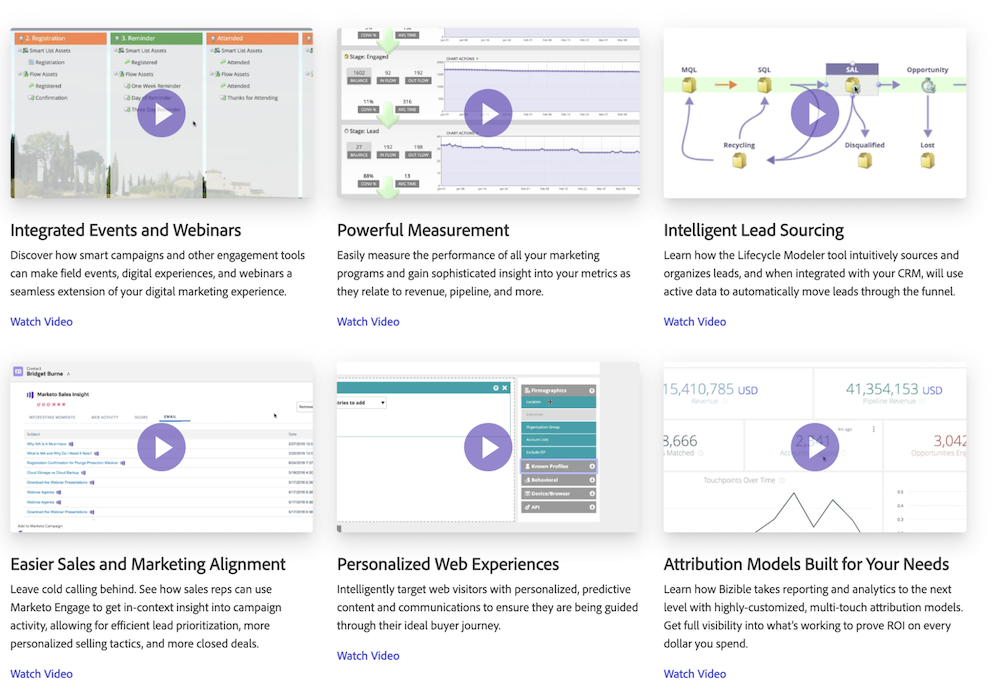Follow Watch Video link under Intelligent Lead Sourcing
The width and height of the screenshot is (1000, 692).
[x=695, y=321]
